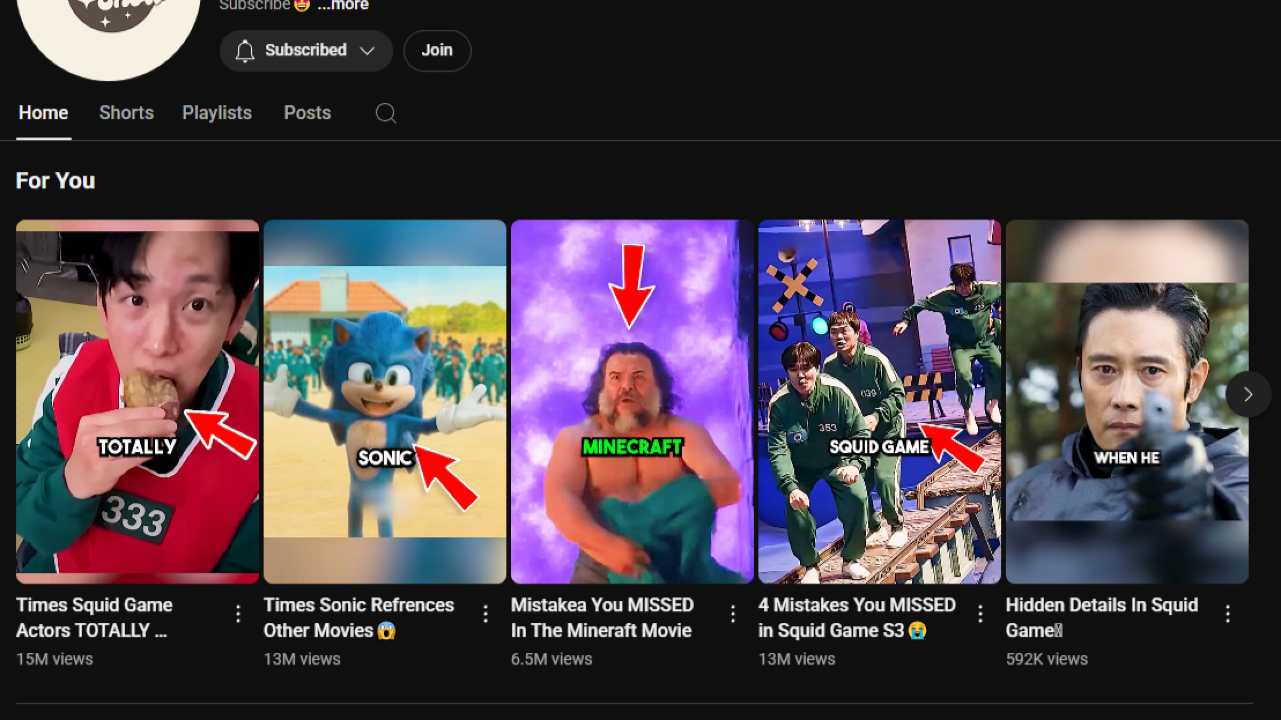Toggle subscription with the Subscribed button
This screenshot has height=720, width=1281.
point(305,50)
